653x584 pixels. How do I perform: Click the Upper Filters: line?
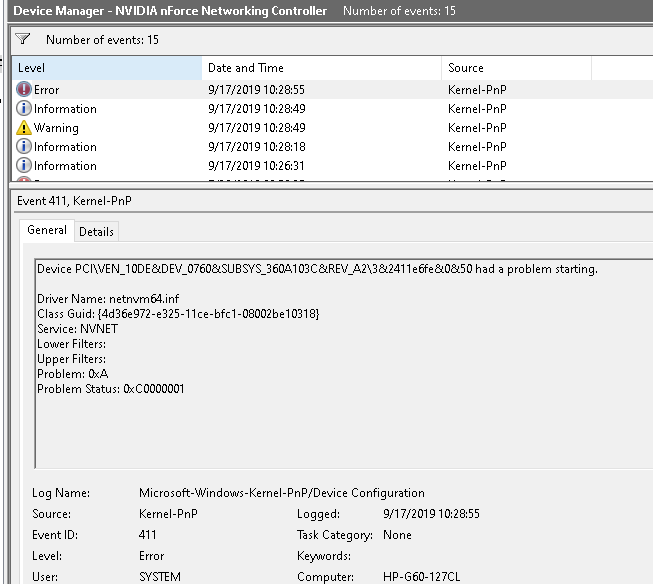[72, 359]
